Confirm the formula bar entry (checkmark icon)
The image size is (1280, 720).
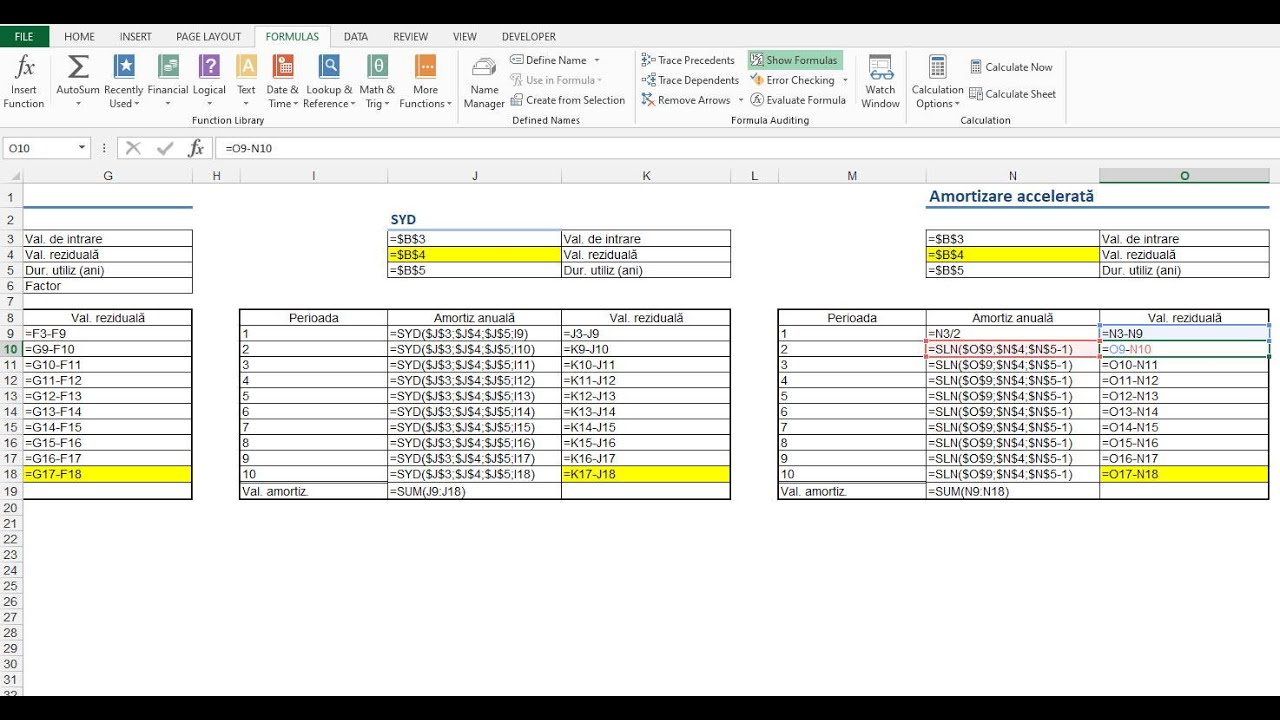(x=165, y=148)
